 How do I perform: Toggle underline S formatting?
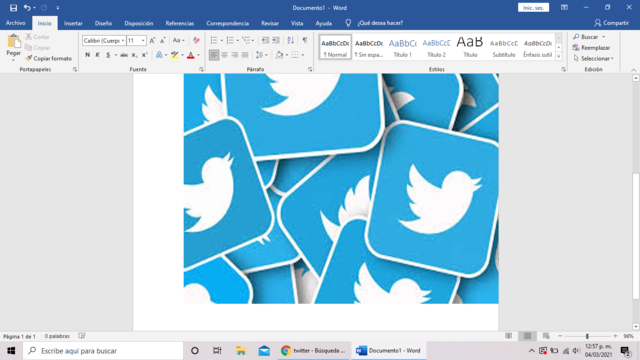[x=108, y=55]
